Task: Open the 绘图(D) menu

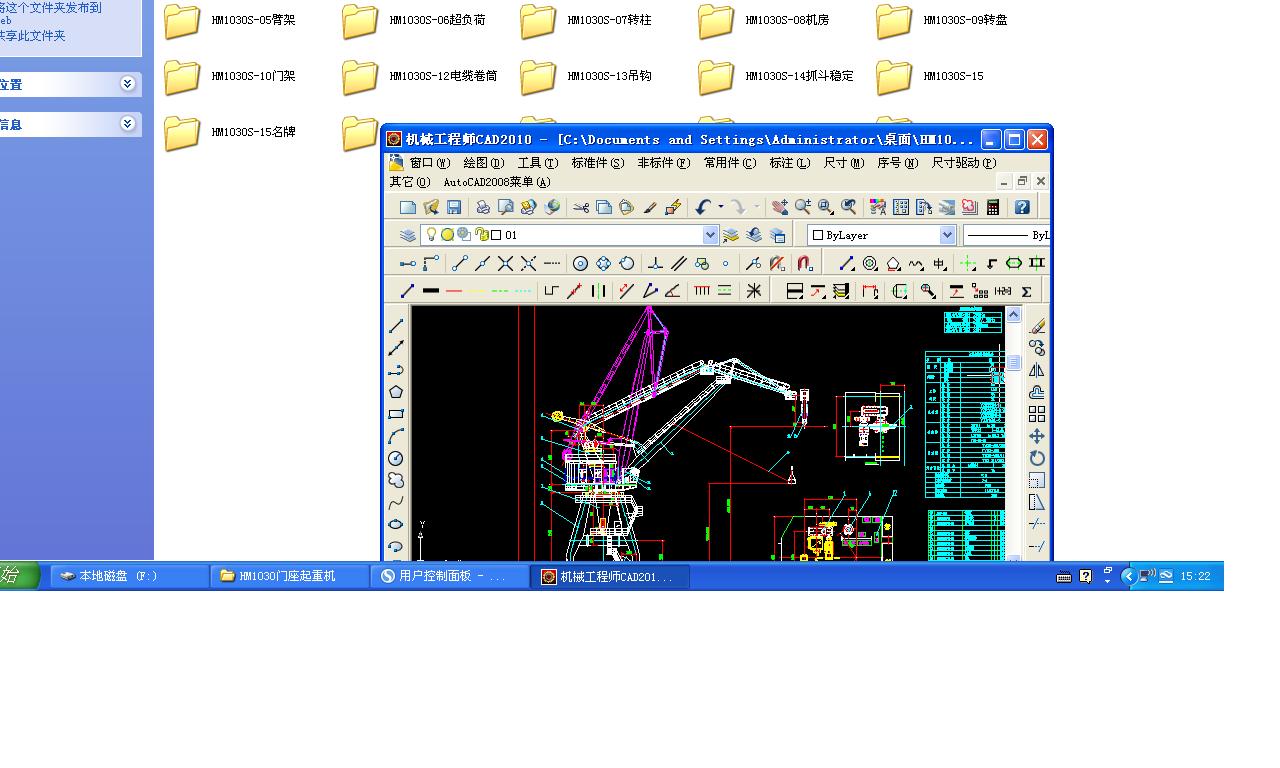Action: pos(484,162)
